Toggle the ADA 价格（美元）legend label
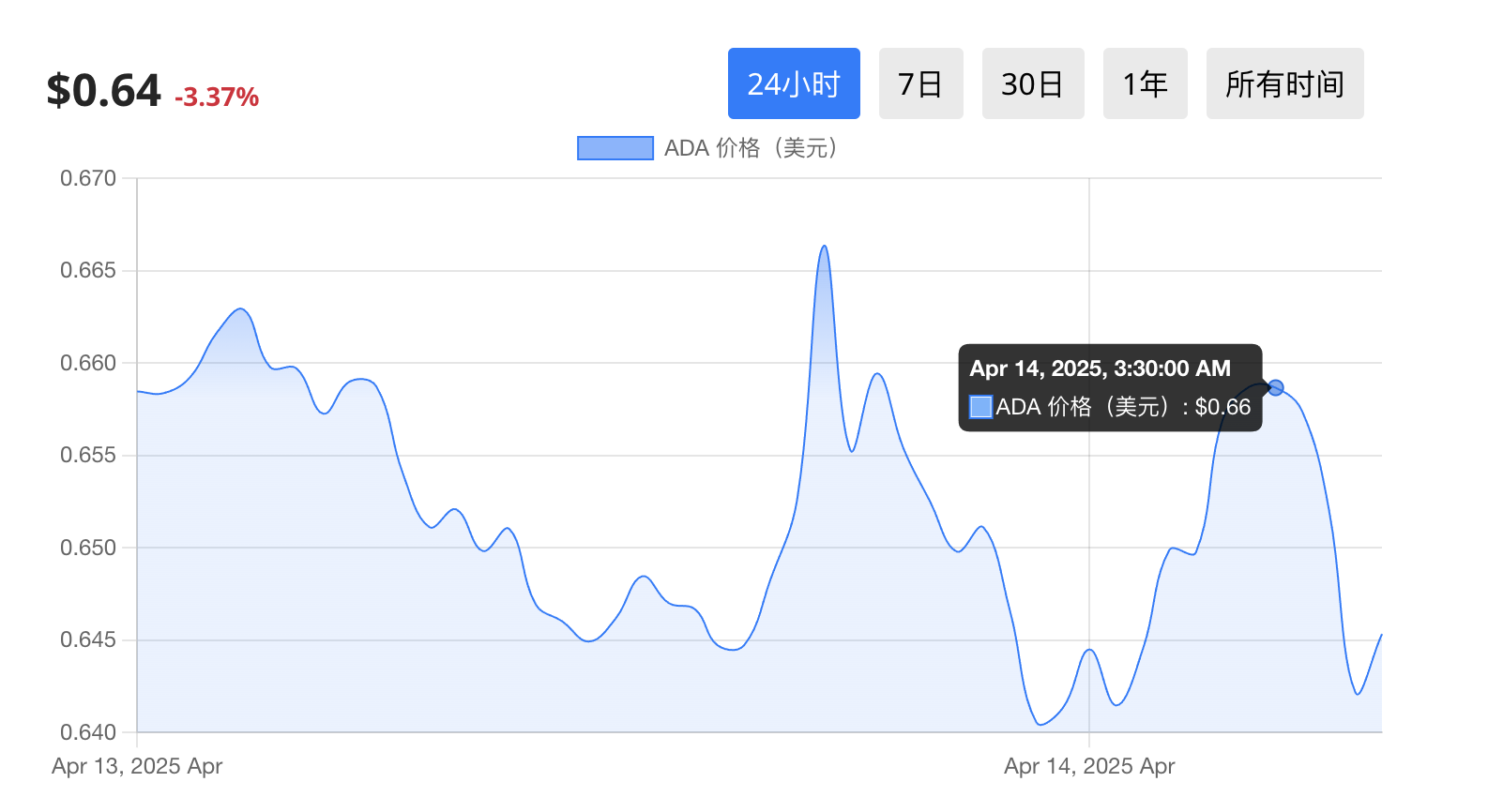Viewport: 1488px width, 812px height. coord(751,148)
